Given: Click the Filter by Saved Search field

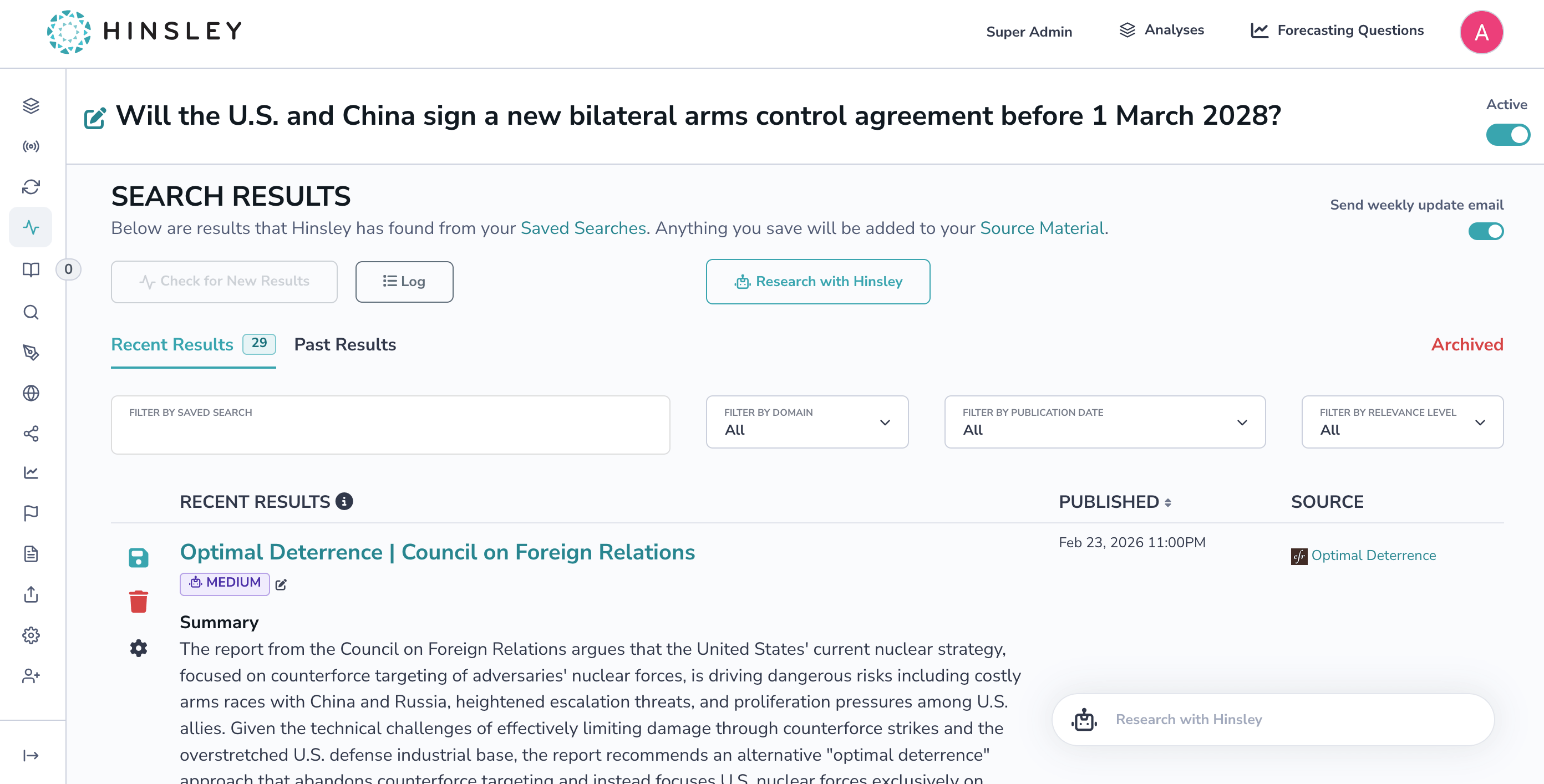Looking at the screenshot, I should click(x=390, y=425).
